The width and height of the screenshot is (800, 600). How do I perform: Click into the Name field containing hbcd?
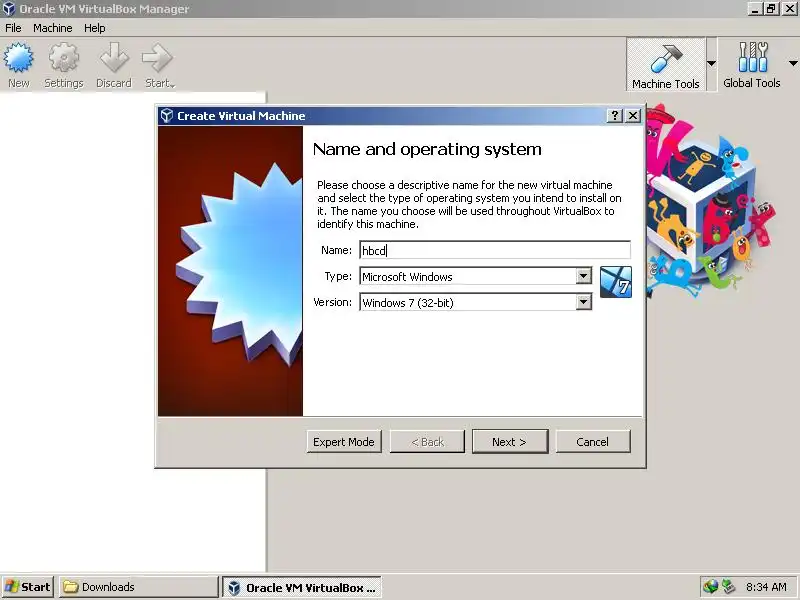(495, 251)
